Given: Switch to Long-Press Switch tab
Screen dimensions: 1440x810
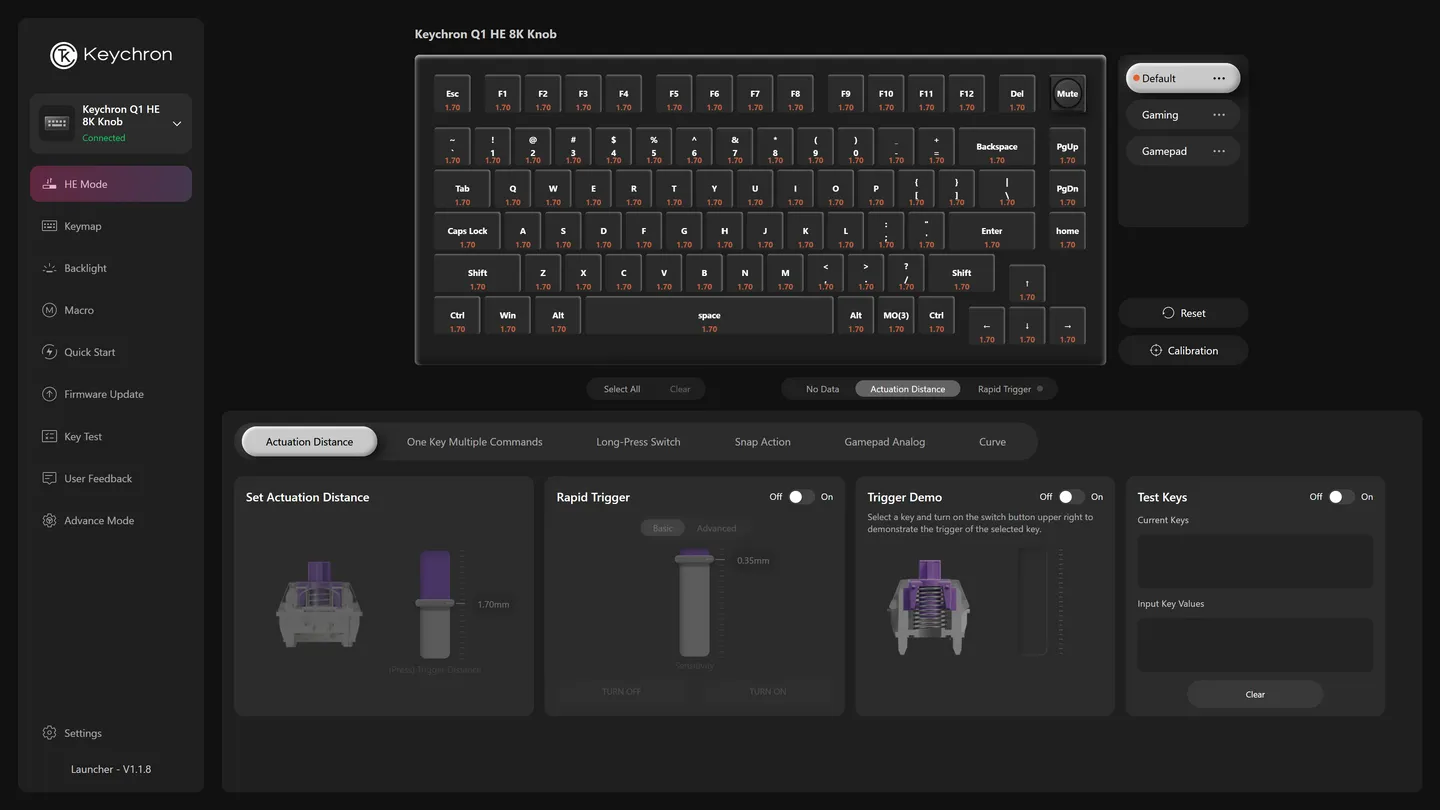Looking at the screenshot, I should tap(638, 442).
